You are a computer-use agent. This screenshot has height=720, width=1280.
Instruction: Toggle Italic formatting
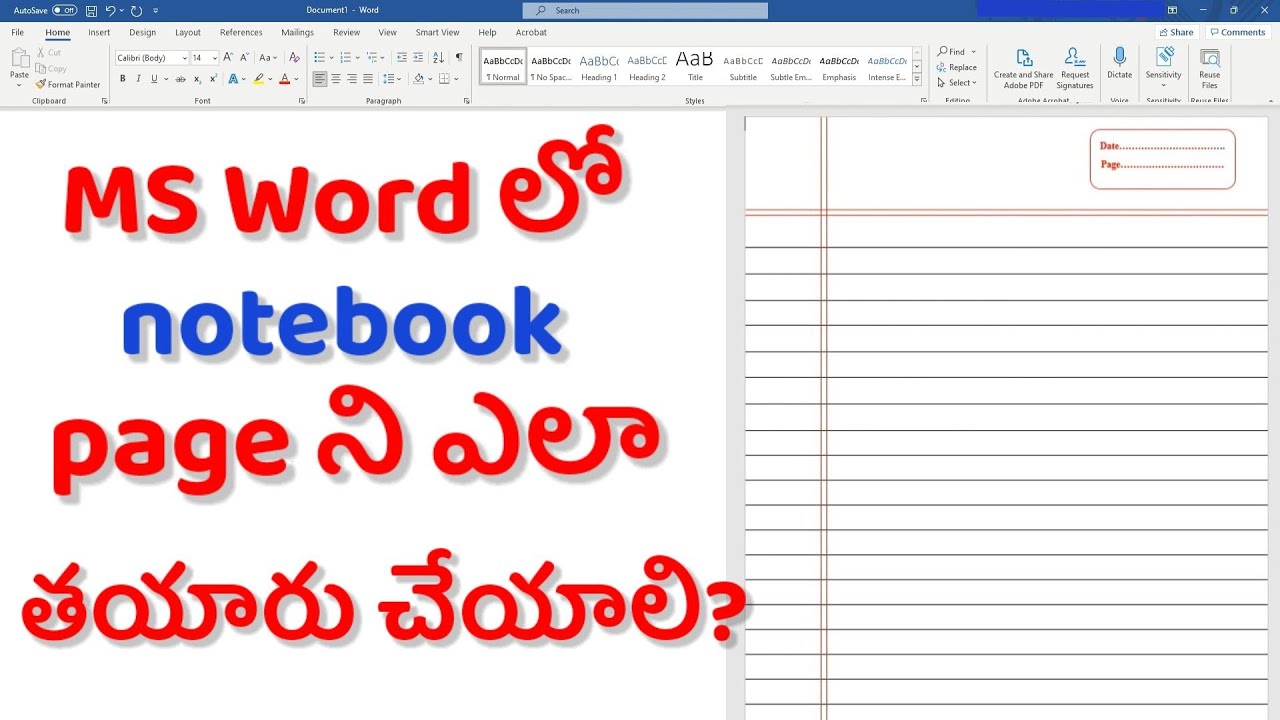coord(138,78)
